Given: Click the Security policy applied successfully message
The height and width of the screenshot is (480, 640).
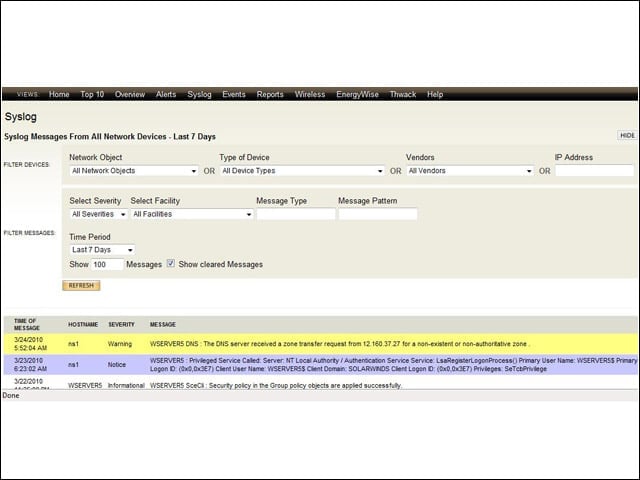Looking at the screenshot, I should pyautogui.click(x=276, y=385).
